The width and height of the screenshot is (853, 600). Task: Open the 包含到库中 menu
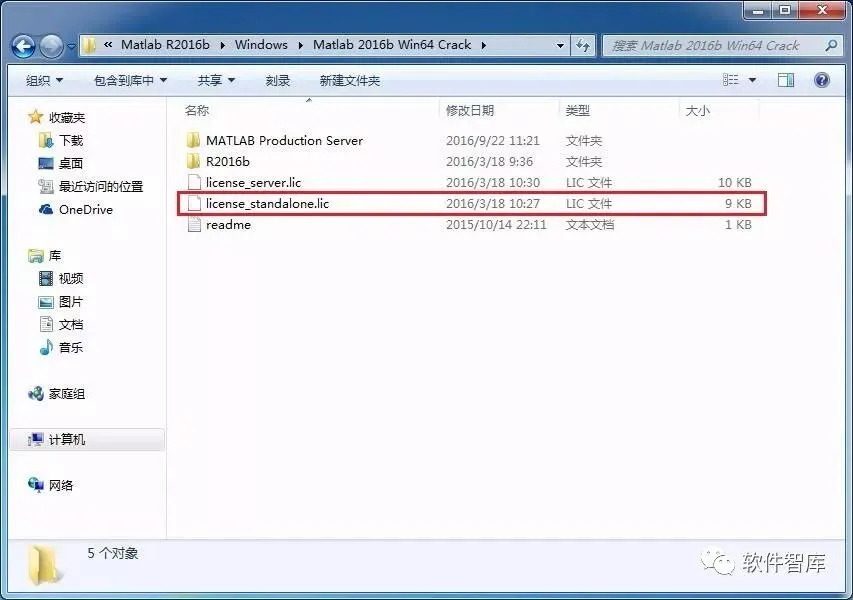(130, 81)
